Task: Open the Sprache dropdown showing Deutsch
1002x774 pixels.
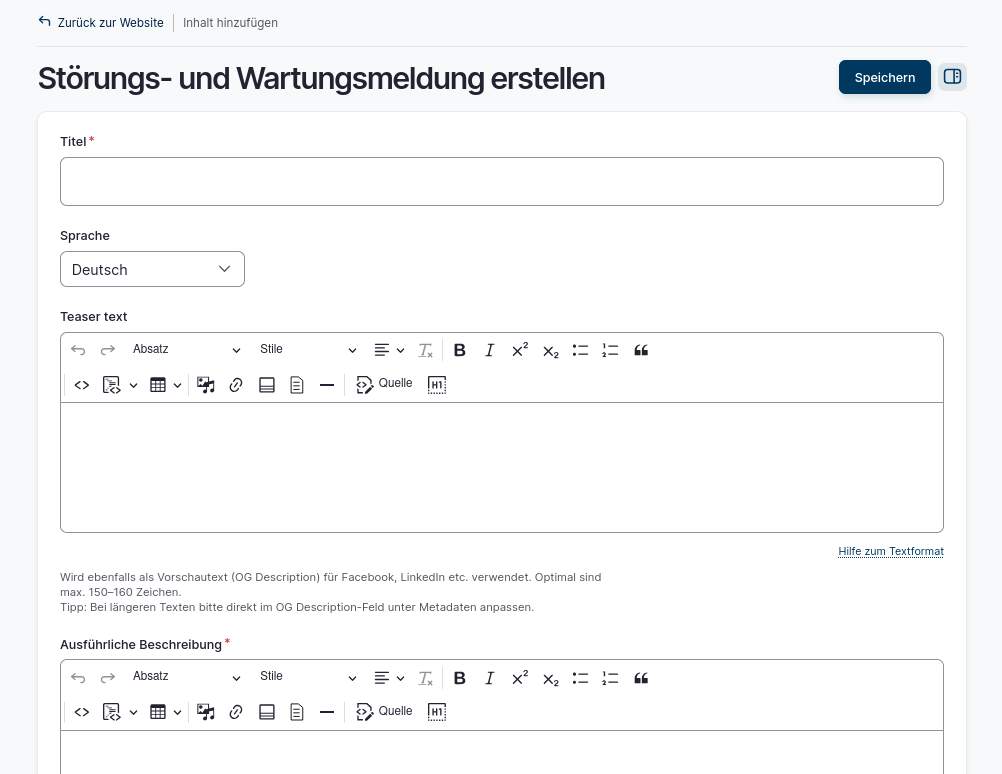Action: point(152,269)
